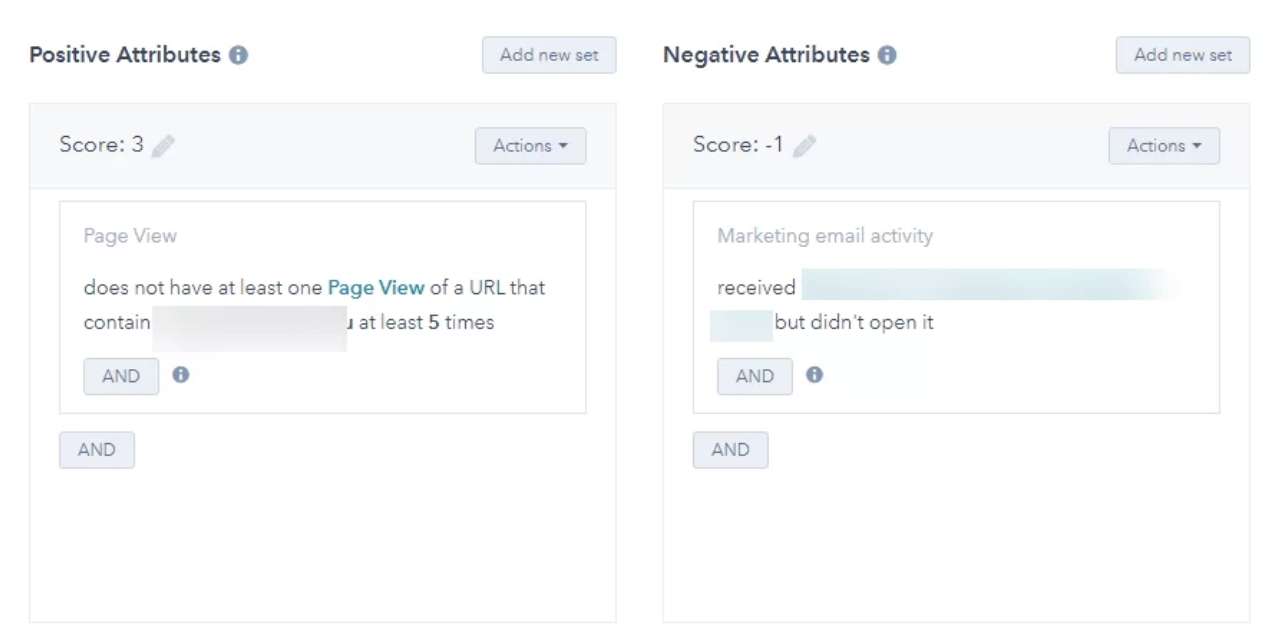The height and width of the screenshot is (638, 1264).
Task: Select the Marketing email activity rule title
Action: tap(824, 236)
